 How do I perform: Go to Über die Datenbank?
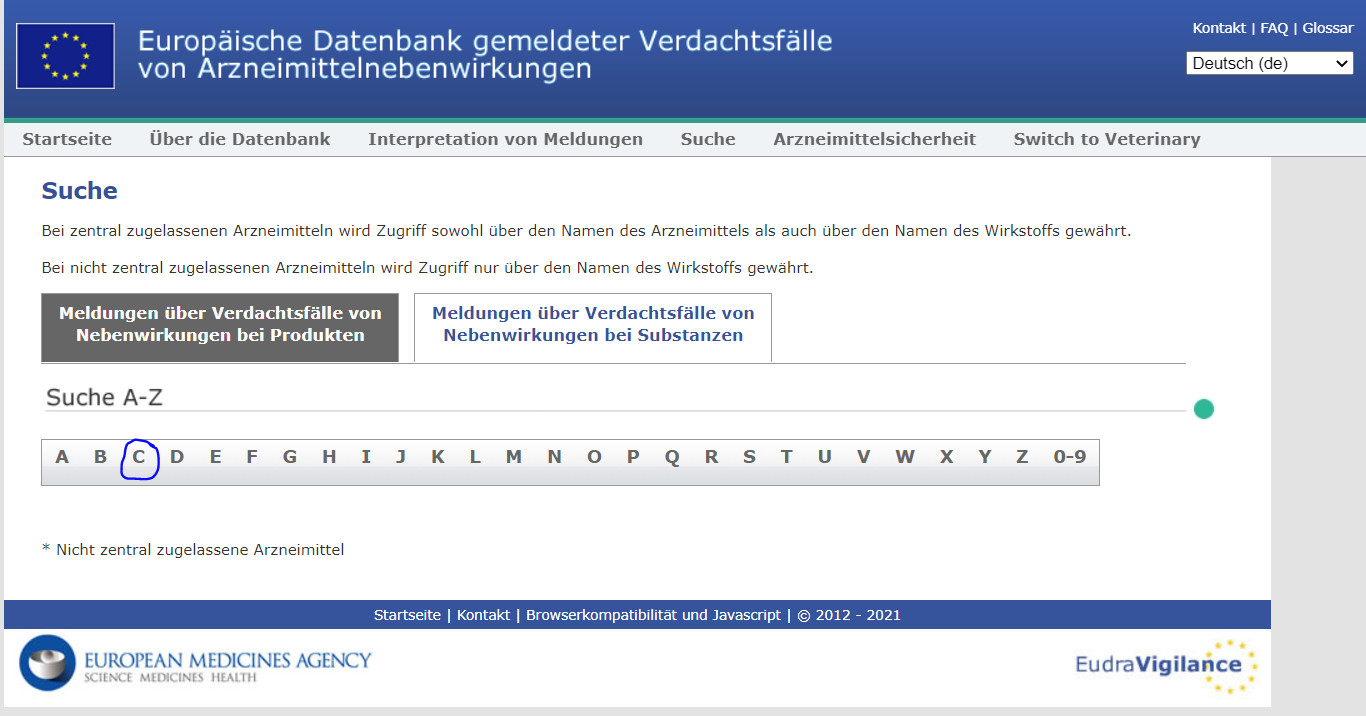(x=239, y=139)
